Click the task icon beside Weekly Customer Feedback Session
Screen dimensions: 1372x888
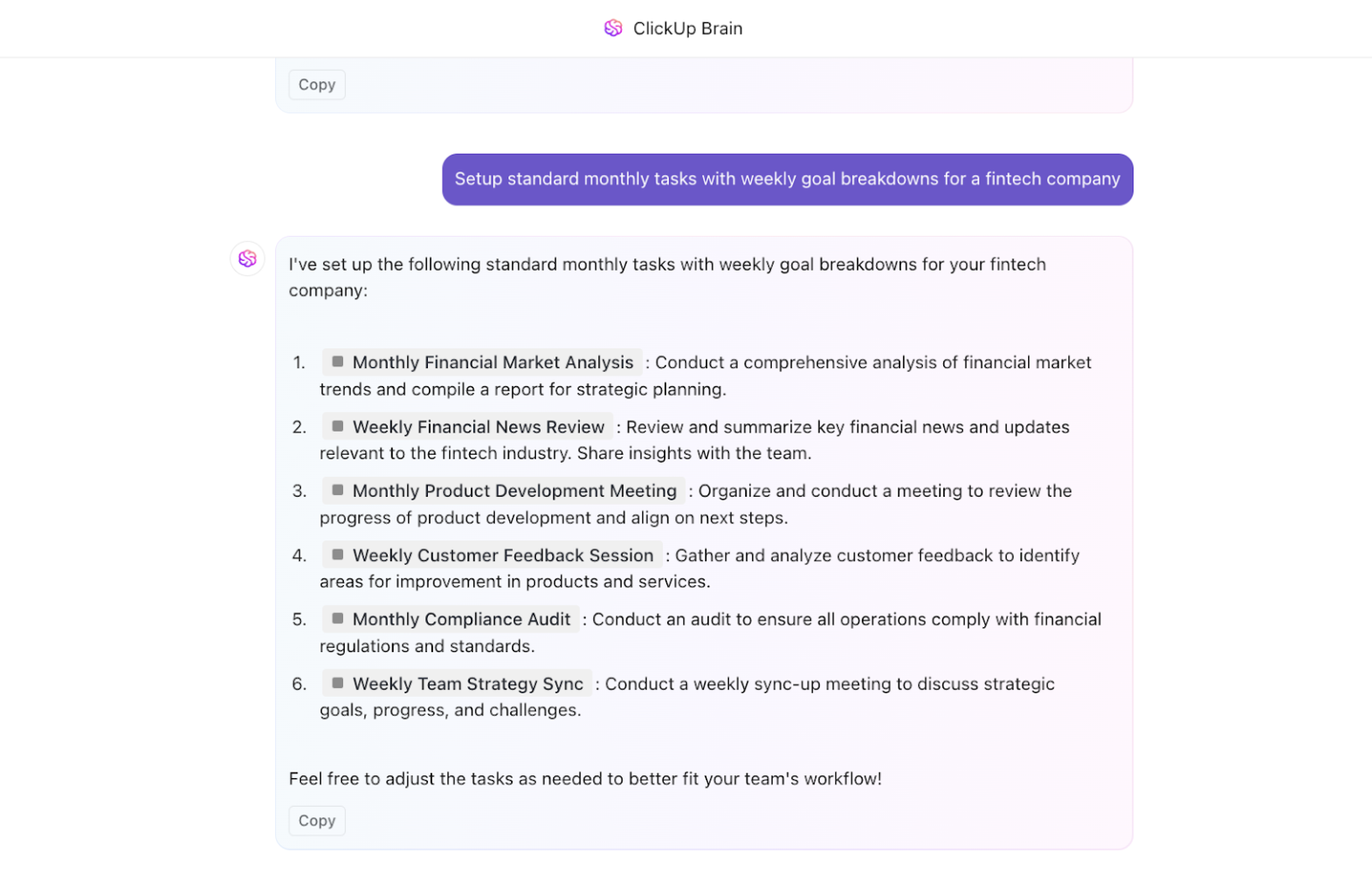point(338,554)
